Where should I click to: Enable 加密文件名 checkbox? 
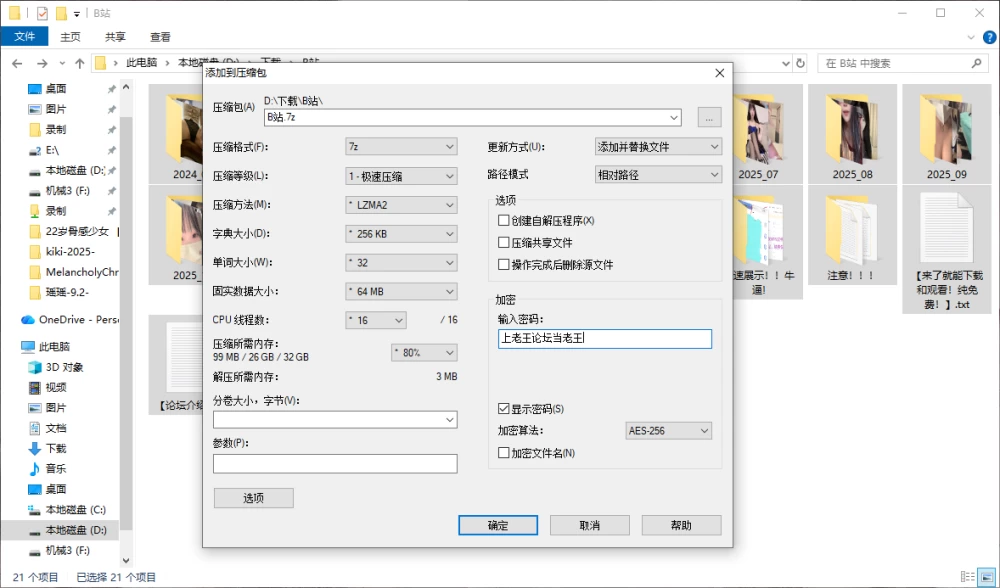[x=503, y=453]
